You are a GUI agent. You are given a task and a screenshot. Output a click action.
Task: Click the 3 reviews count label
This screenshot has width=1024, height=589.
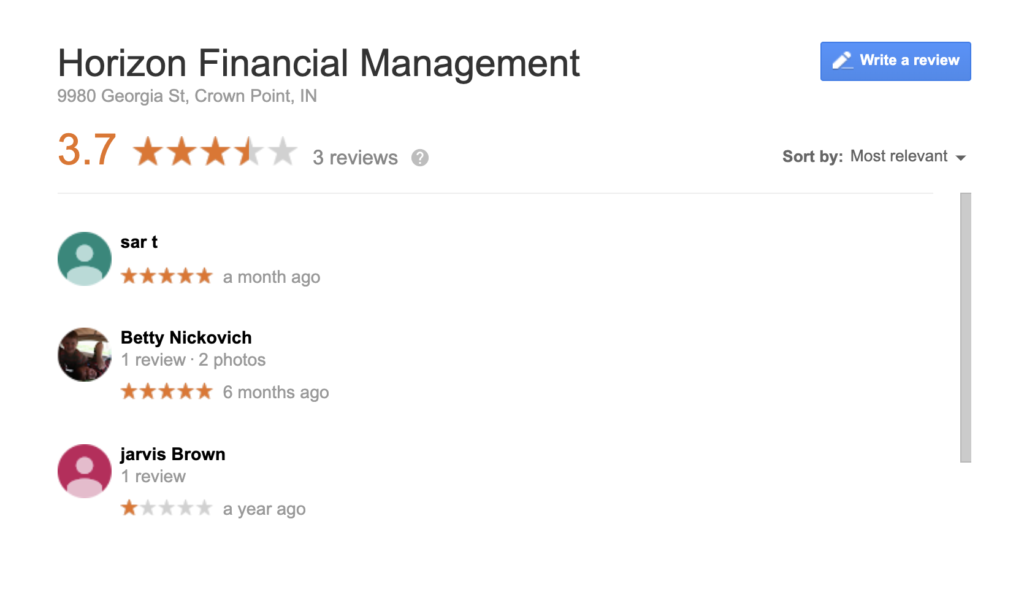(355, 158)
